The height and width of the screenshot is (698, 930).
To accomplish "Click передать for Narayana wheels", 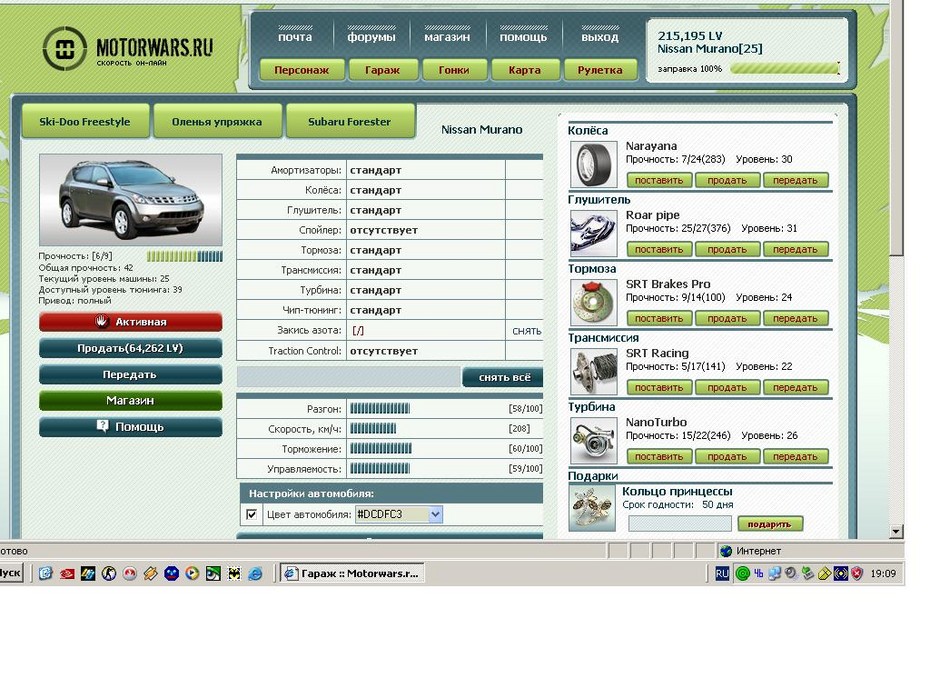I will pyautogui.click(x=795, y=180).
